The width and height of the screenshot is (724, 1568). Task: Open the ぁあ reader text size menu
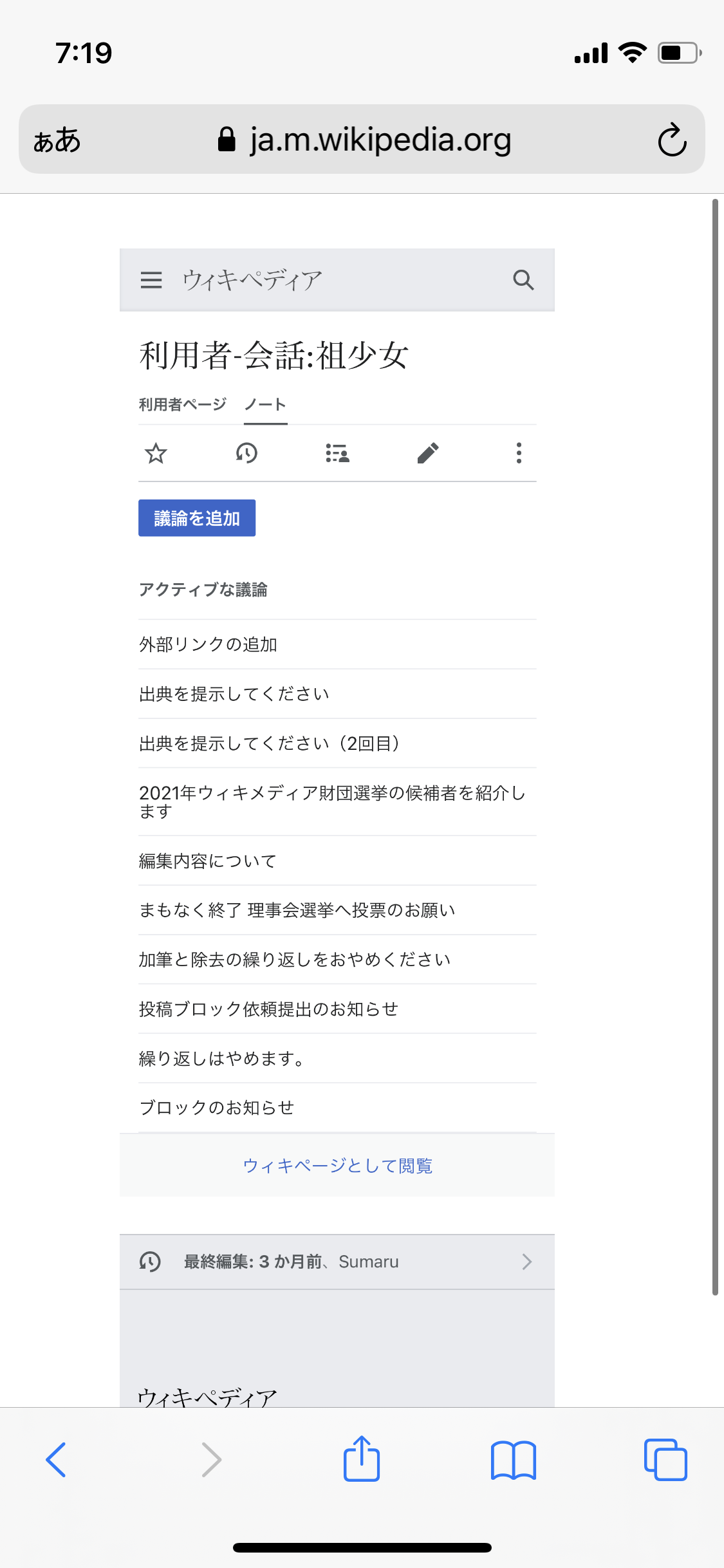tap(57, 140)
